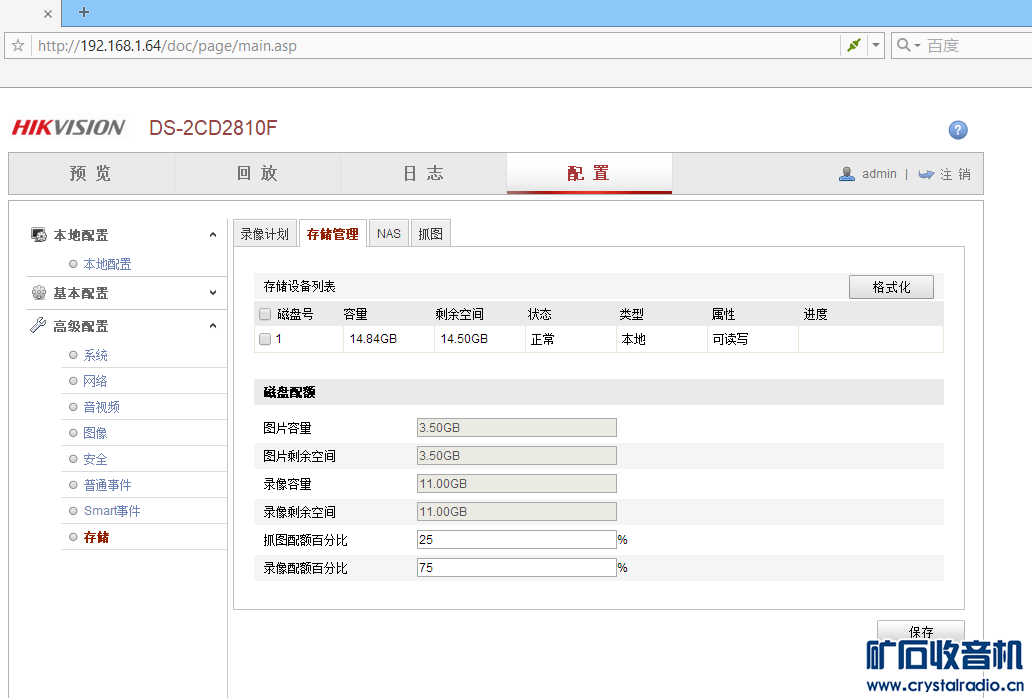Open the address bar history dropdown arrow
The height and width of the screenshot is (698, 1032).
[876, 45]
